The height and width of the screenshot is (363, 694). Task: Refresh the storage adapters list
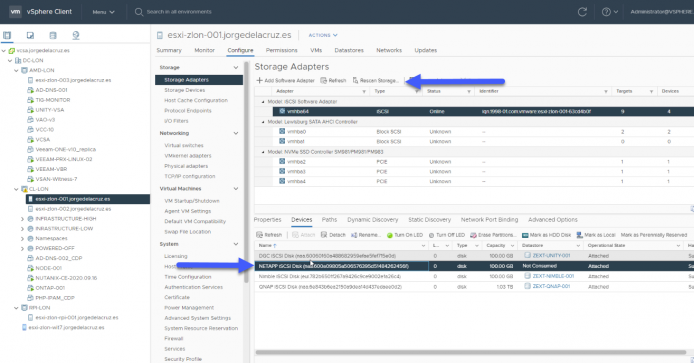tap(333, 81)
